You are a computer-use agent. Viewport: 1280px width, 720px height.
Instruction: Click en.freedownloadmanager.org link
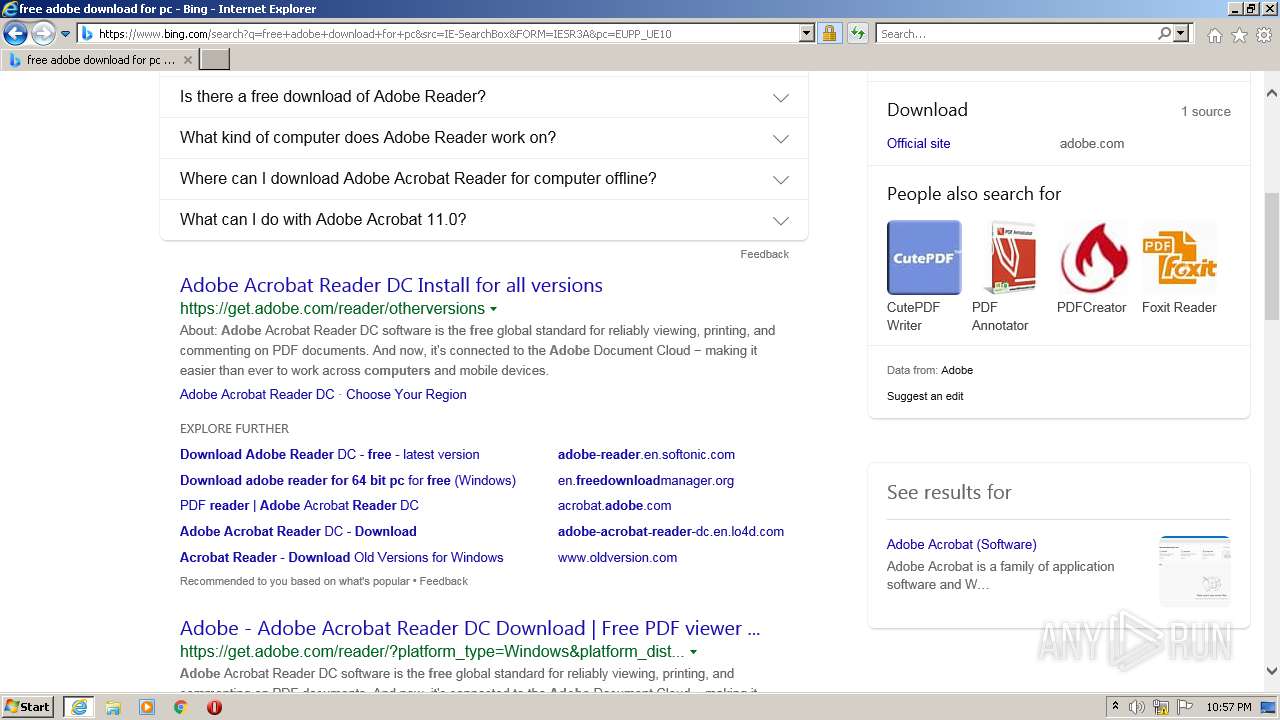coord(646,480)
